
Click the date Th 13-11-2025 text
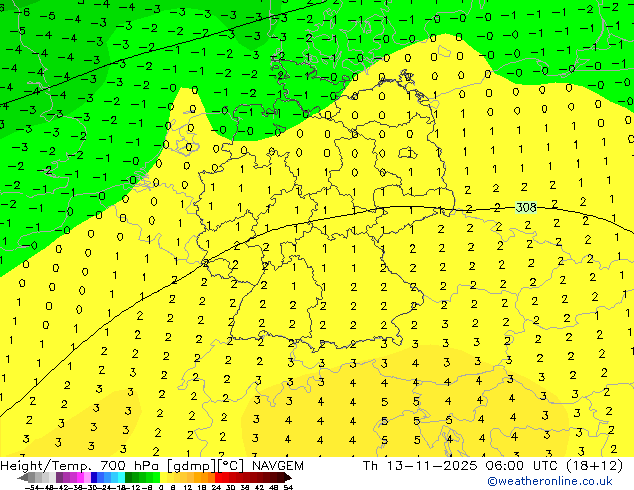[x=421, y=466]
